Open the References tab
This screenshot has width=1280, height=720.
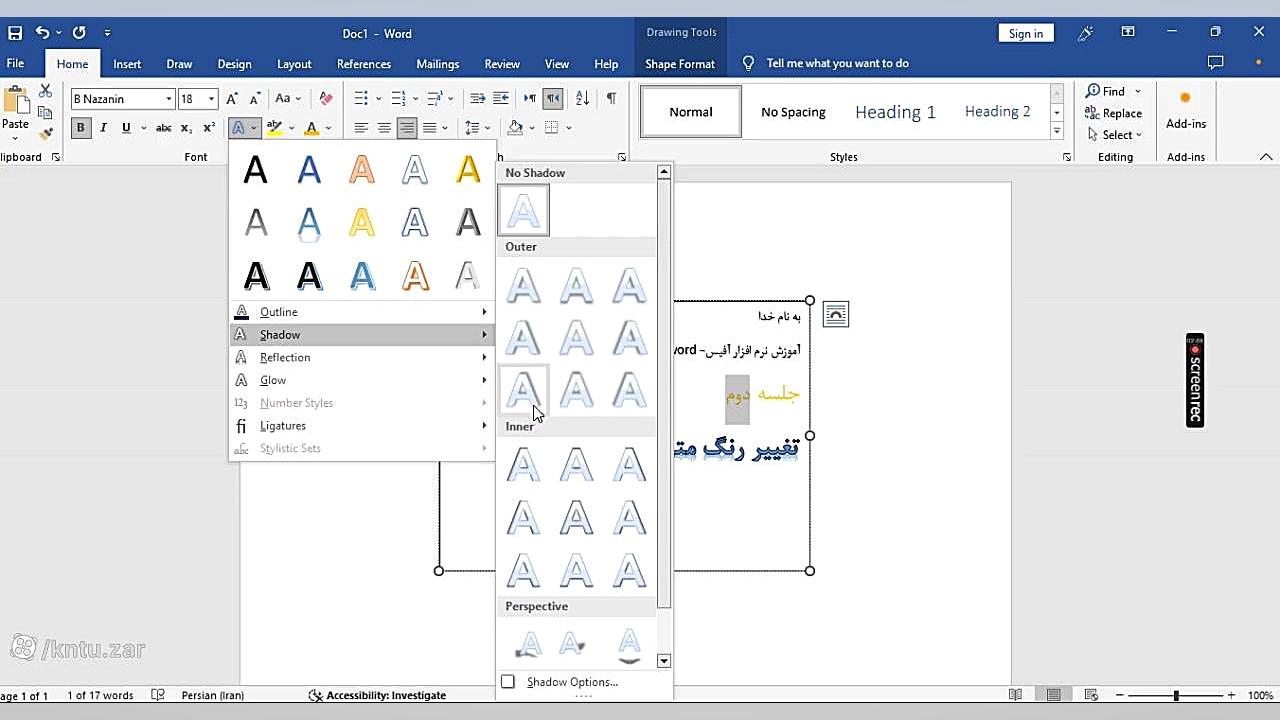(364, 63)
